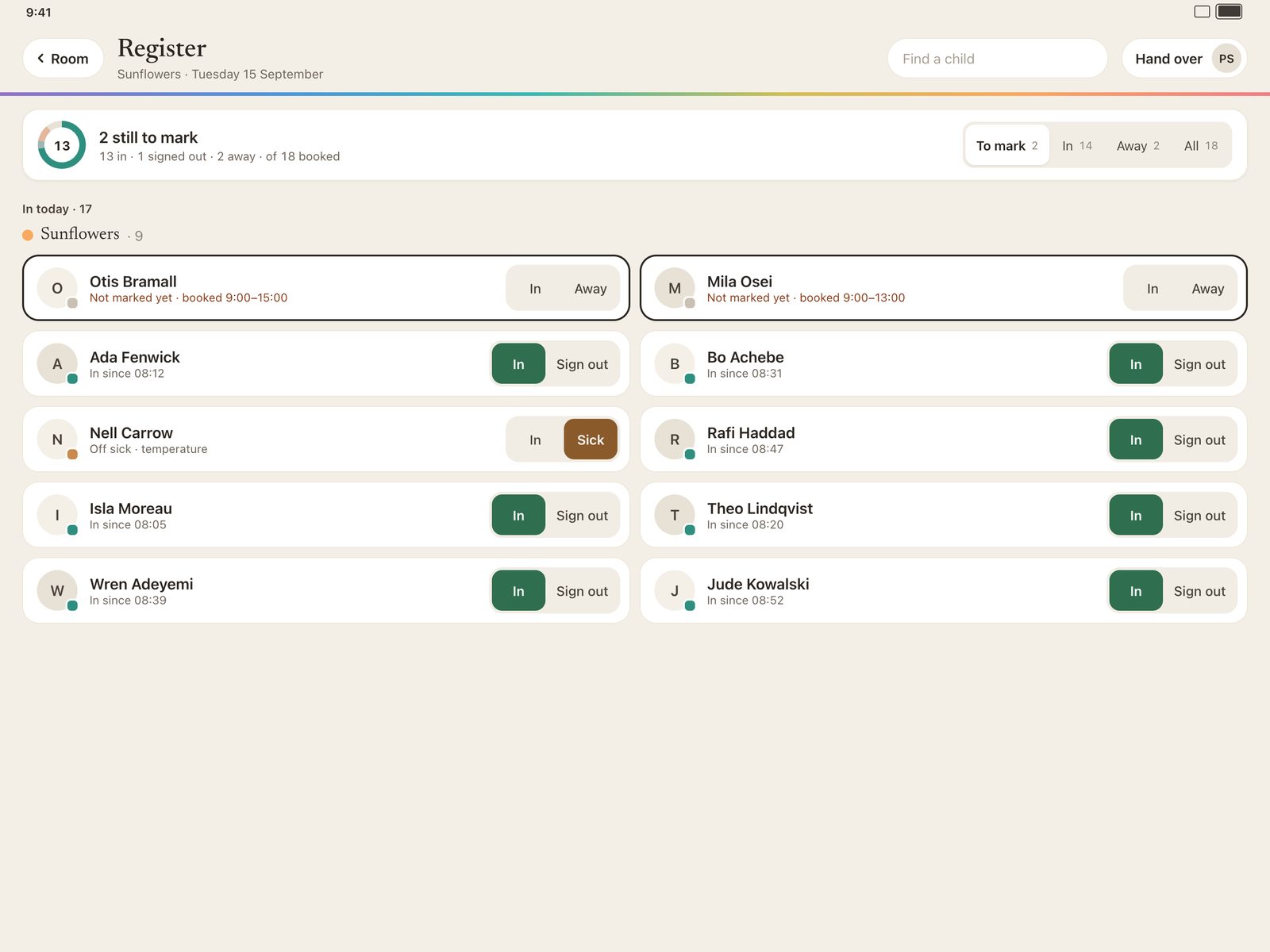
Task: Click the green In button for Jude Kowalski
Action: click(x=1136, y=591)
